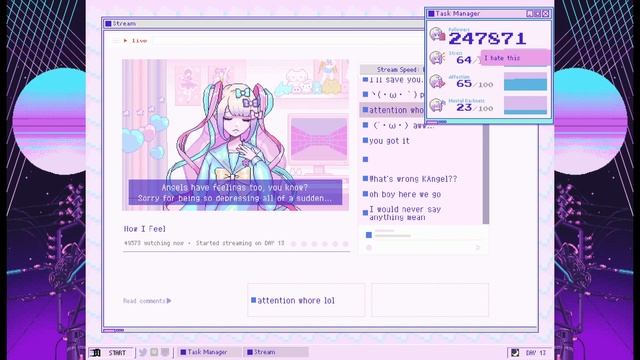Click the KAngel stream video
Image resolution: width=640 pixels, height=360 pixels.
236,135
